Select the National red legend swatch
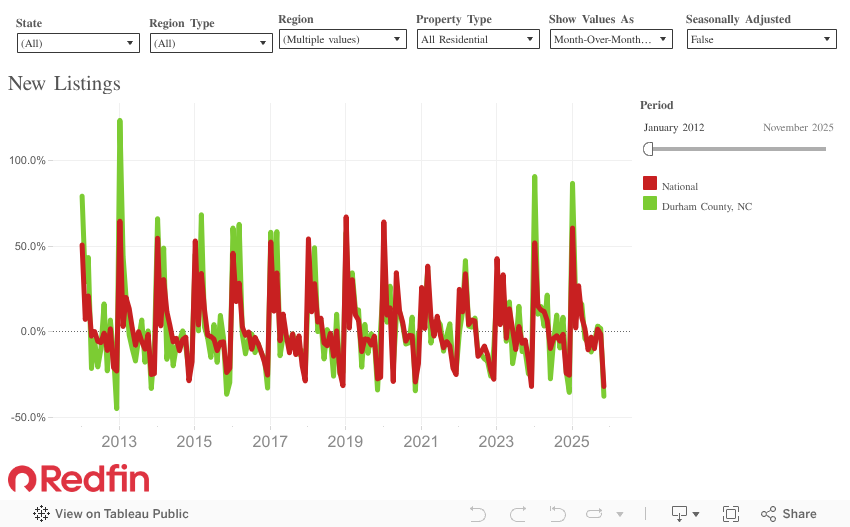Image resolution: width=850 pixels, height=527 pixels. (649, 183)
